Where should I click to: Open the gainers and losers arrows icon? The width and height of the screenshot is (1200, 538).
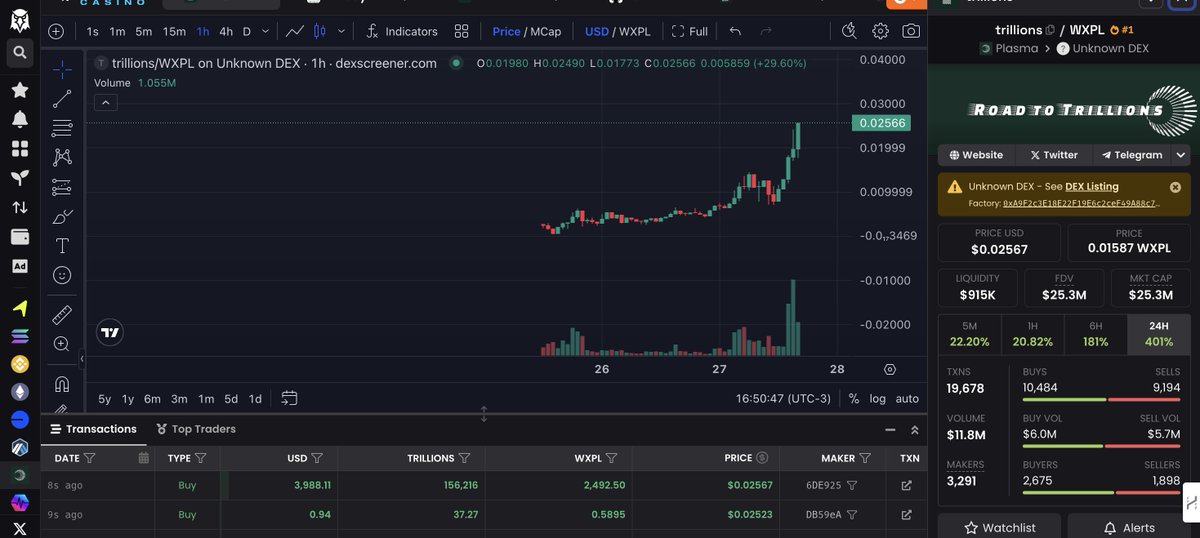(19, 207)
